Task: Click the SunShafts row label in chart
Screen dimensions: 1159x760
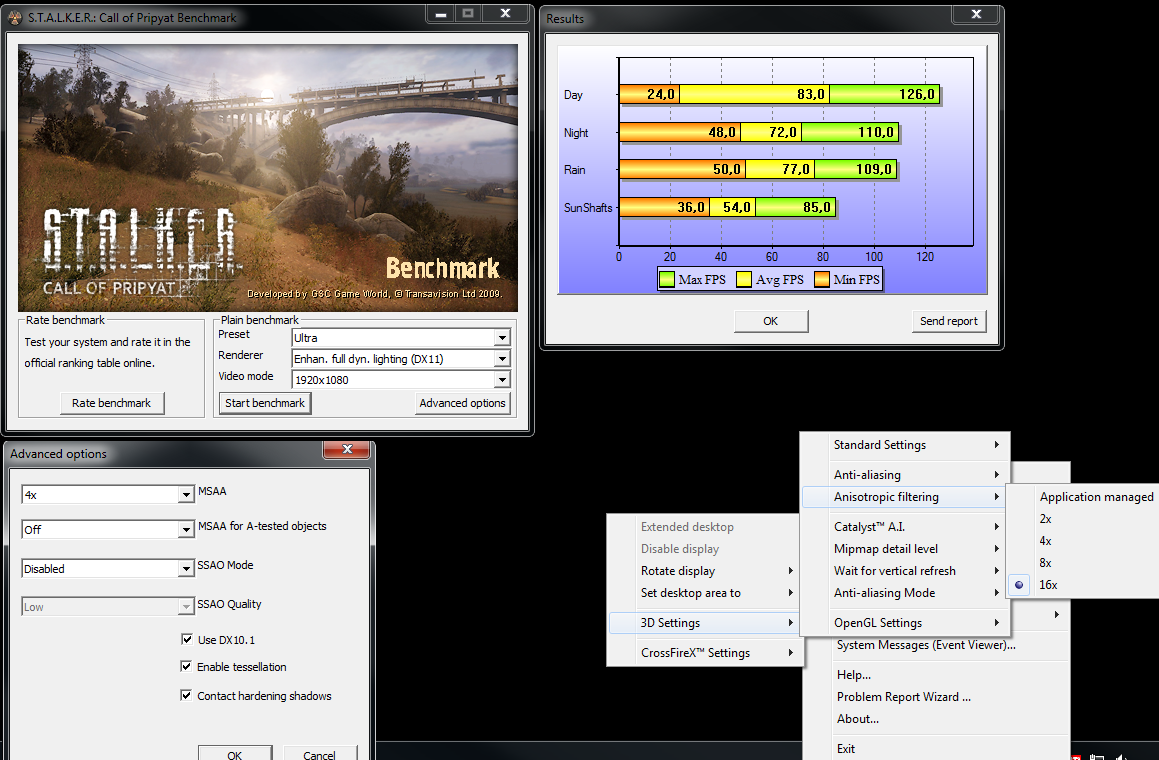Action: click(x=588, y=208)
